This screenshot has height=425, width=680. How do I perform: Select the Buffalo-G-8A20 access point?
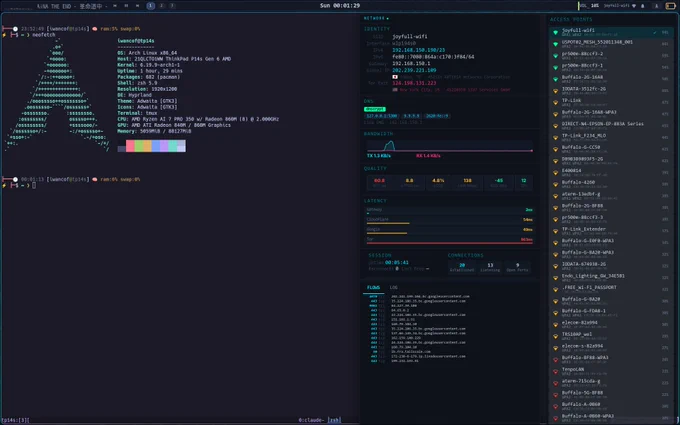click(x=611, y=301)
